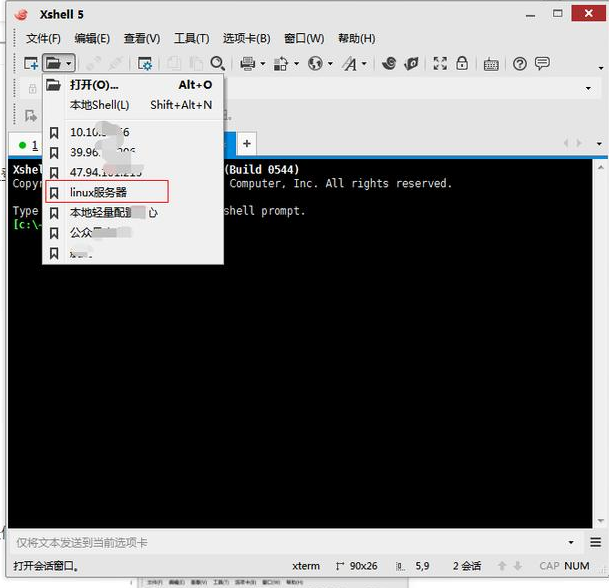
Task: Open the 文件(F) menu
Action: point(44,38)
